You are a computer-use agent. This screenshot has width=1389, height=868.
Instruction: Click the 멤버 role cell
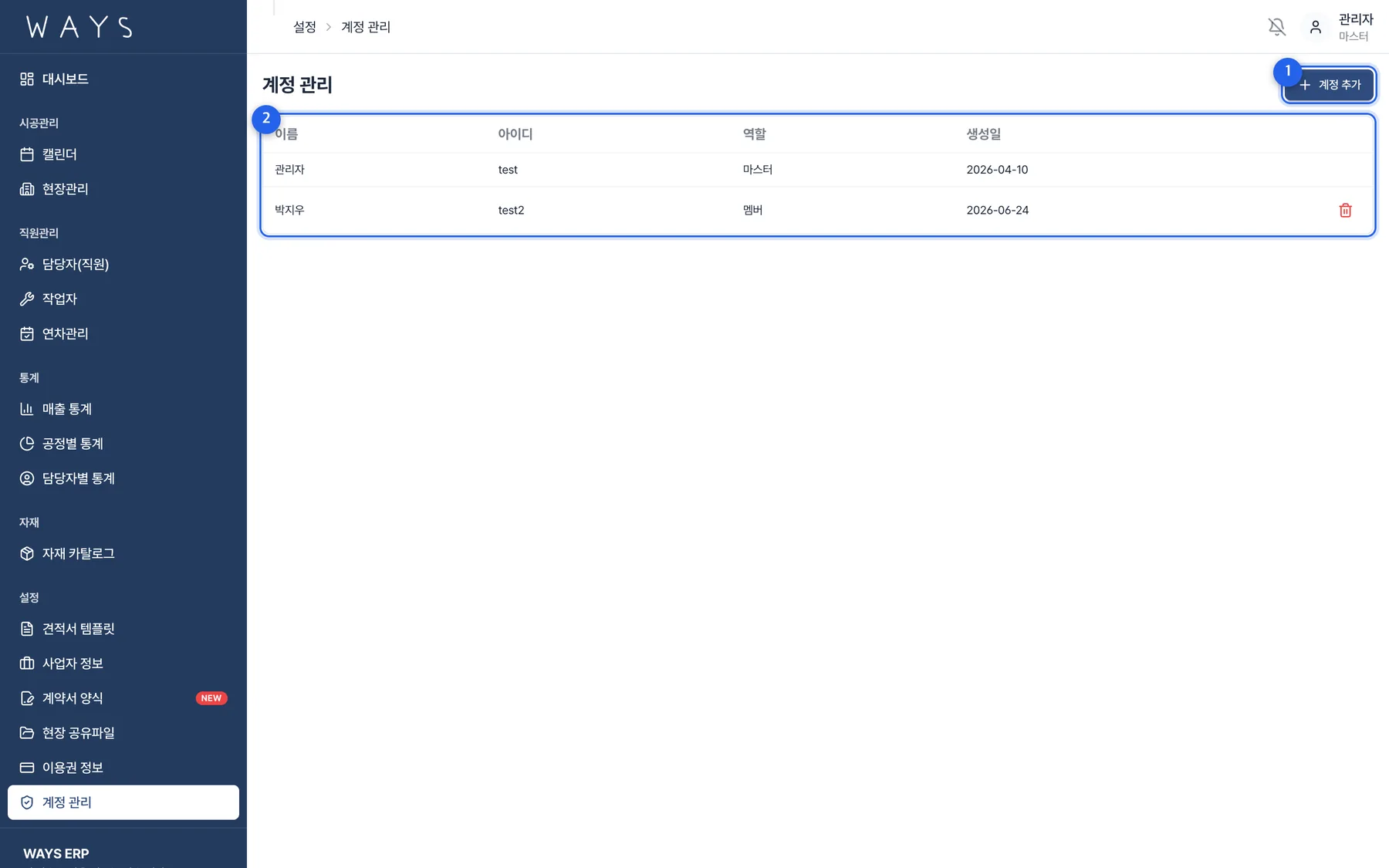click(752, 210)
